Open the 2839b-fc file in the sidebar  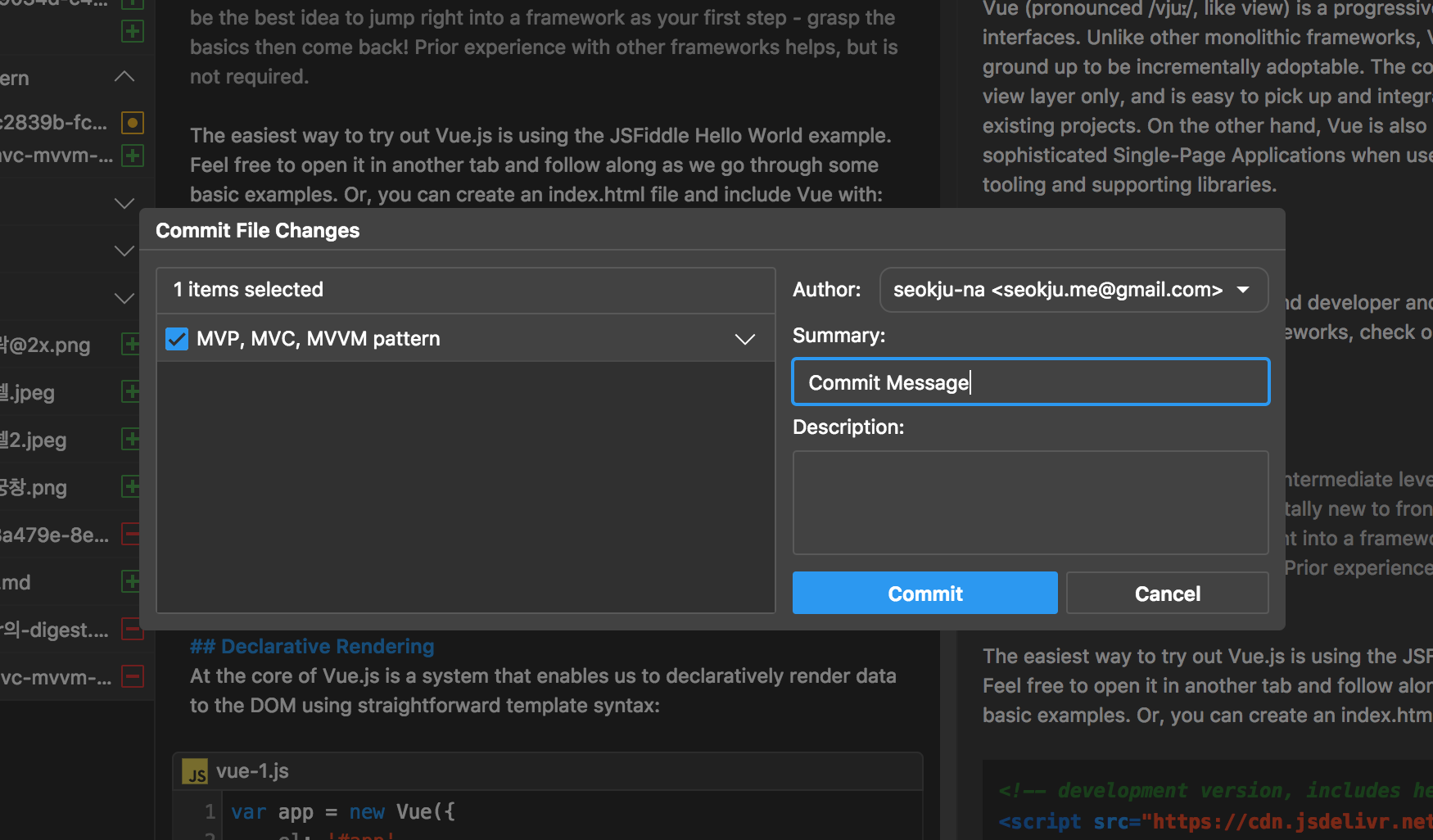click(54, 123)
